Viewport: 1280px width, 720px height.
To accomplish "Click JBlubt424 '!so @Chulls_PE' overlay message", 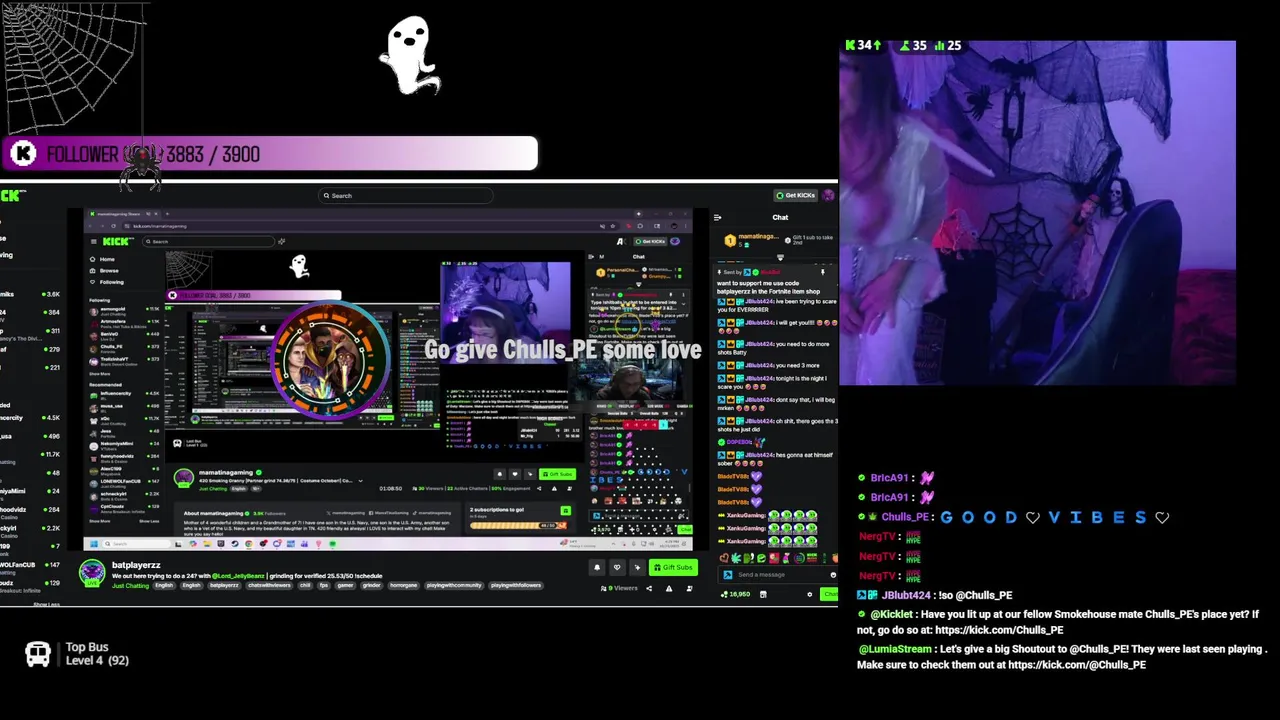I will pyautogui.click(x=935, y=595).
